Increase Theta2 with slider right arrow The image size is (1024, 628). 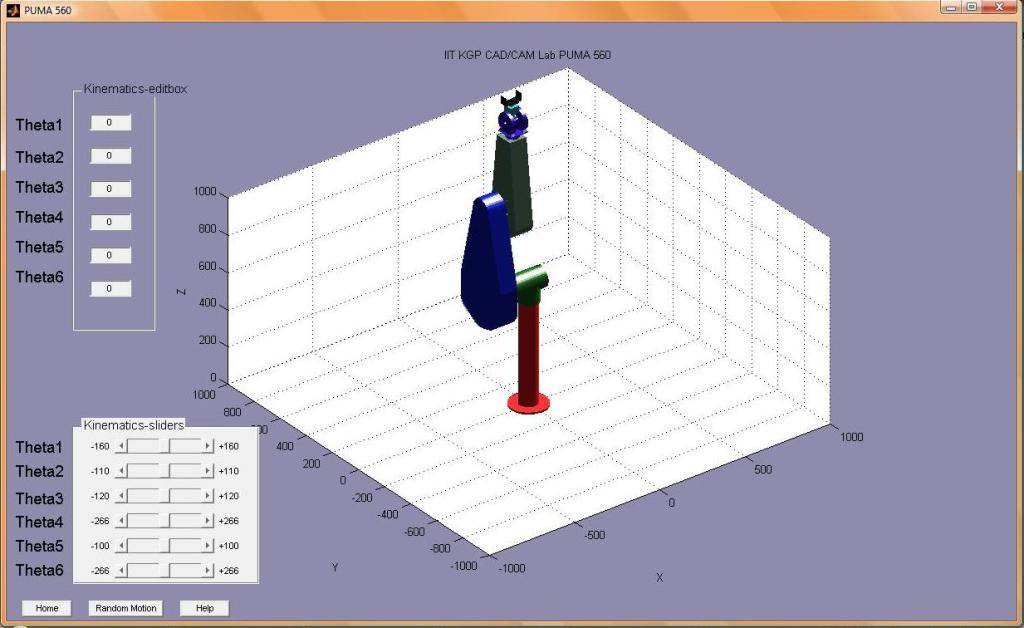(208, 471)
